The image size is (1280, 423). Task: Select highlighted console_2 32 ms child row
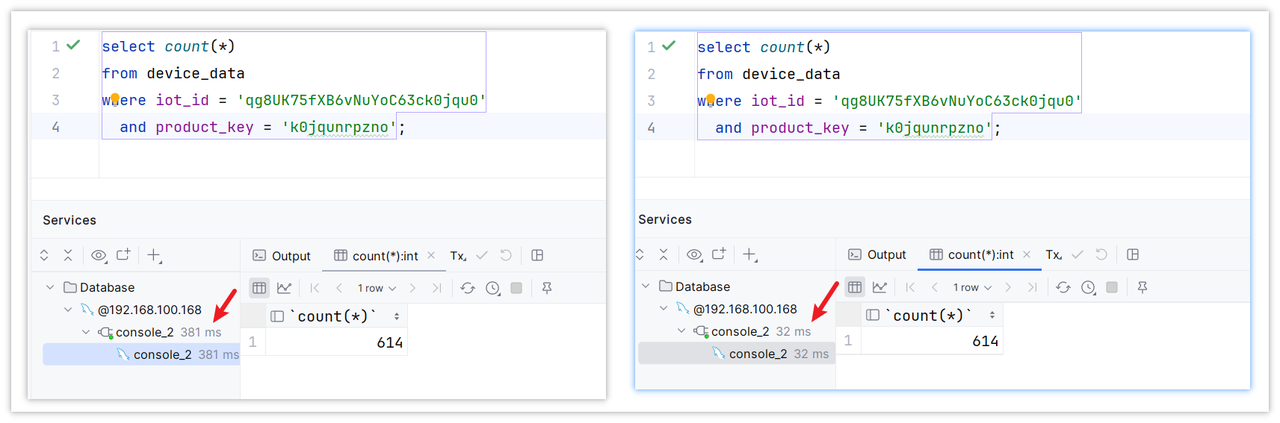(x=737, y=354)
